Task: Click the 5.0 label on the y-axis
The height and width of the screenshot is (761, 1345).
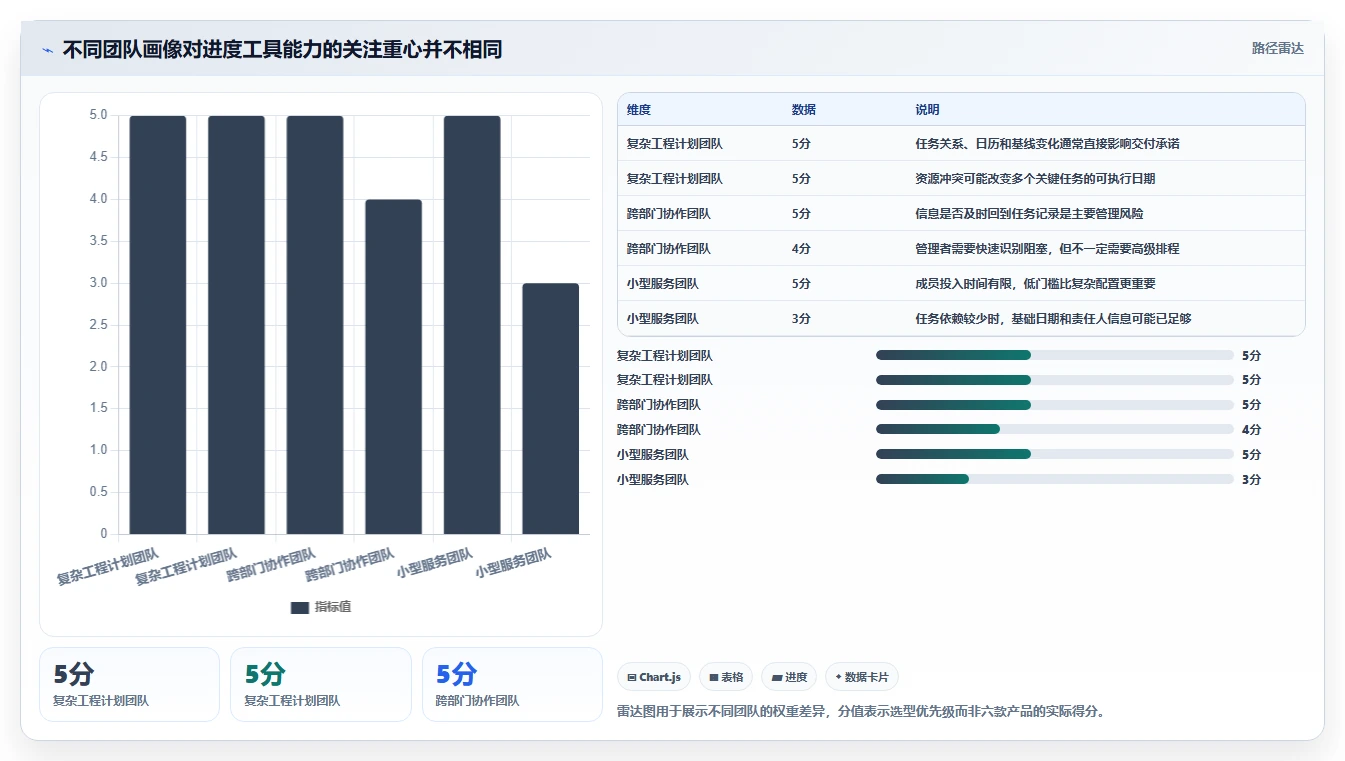Action: (x=98, y=115)
